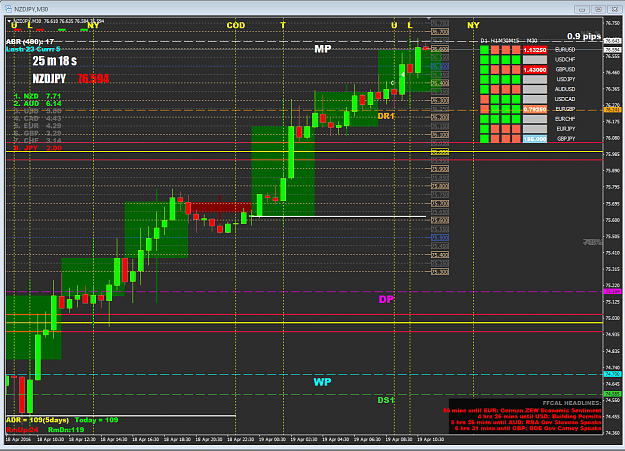Click the empty grey level box in the USDCHF row
The height and width of the screenshot is (451, 625).
pos(535,60)
